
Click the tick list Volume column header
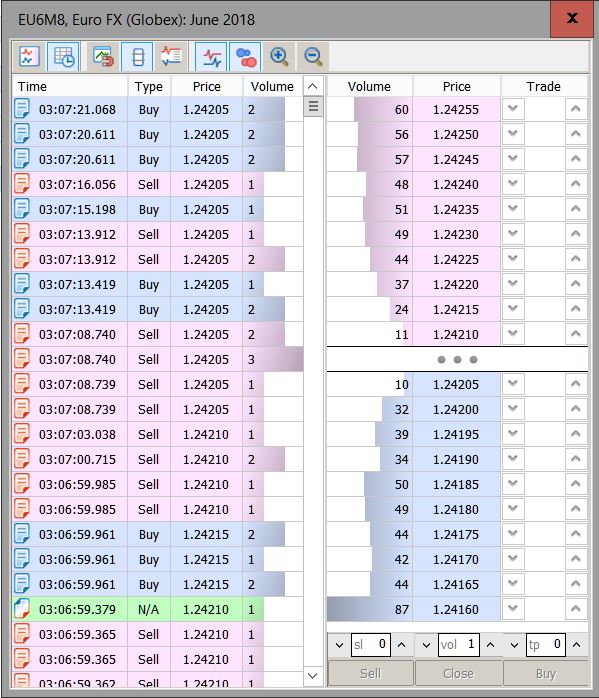pos(272,86)
